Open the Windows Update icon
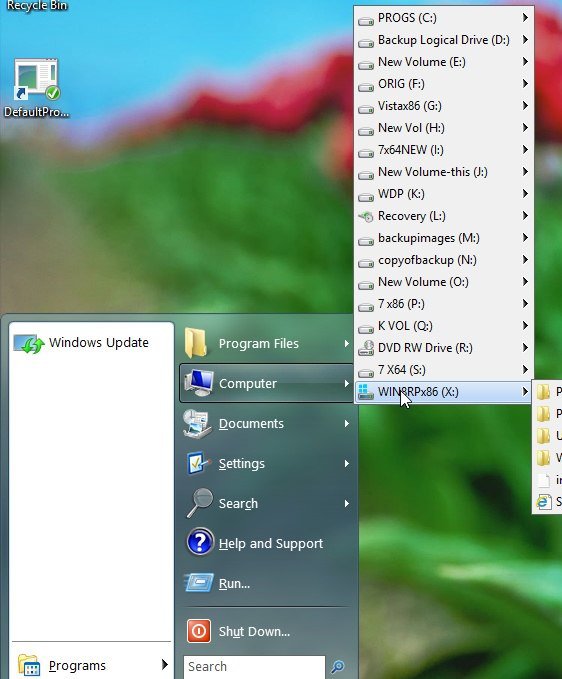 point(29,344)
